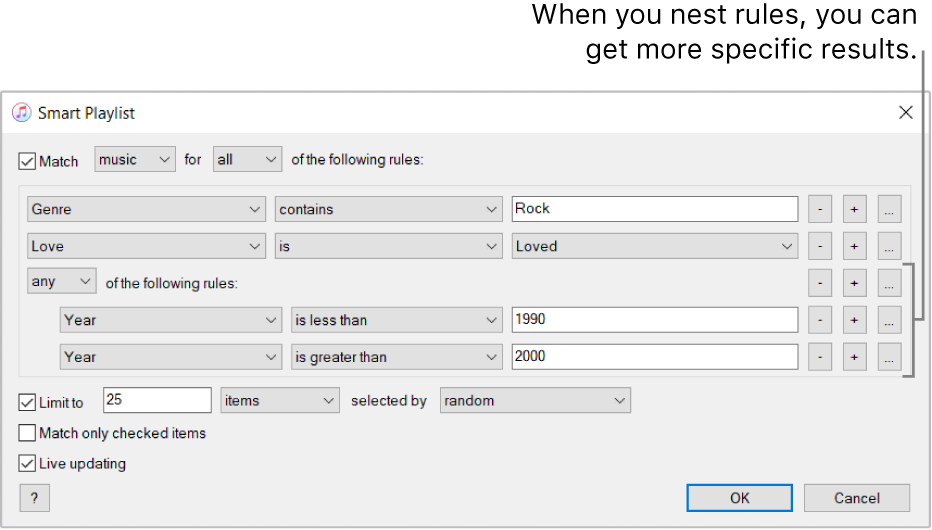932x530 pixels.
Task: Toggle the Limit to checkbox
Action: pos(27,402)
